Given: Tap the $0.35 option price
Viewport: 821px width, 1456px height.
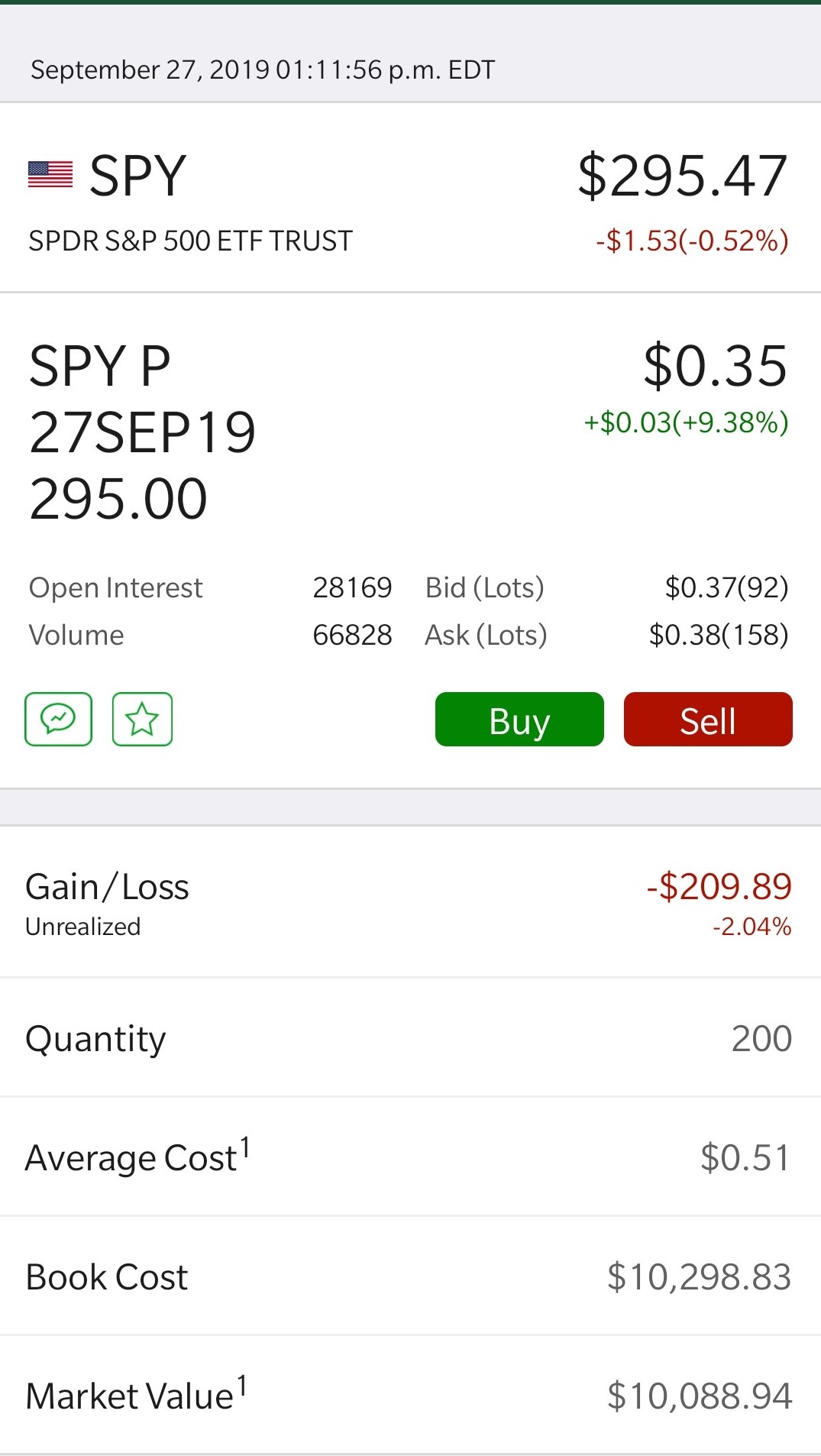Looking at the screenshot, I should (x=715, y=366).
